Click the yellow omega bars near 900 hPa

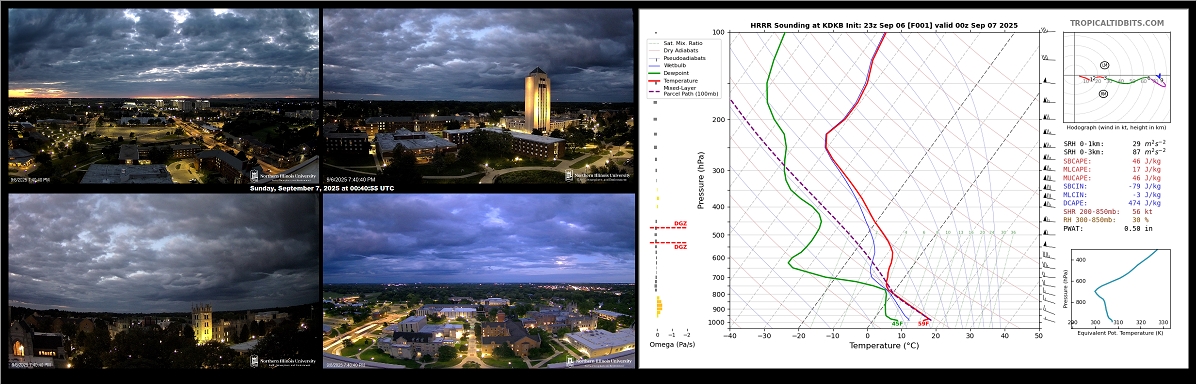[x=660, y=307]
